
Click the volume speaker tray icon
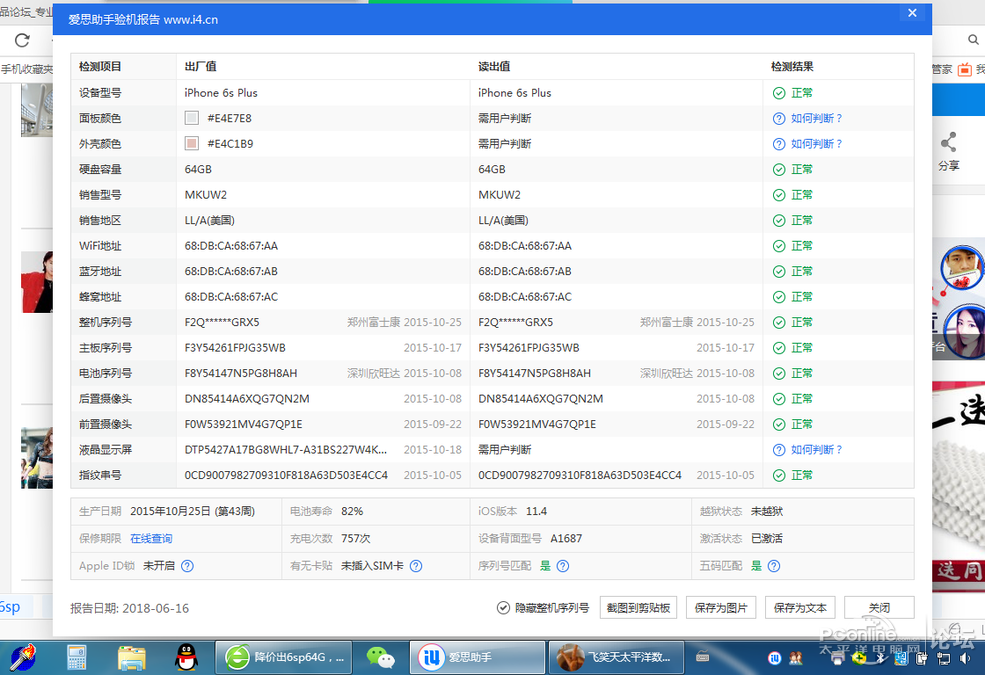point(965,658)
